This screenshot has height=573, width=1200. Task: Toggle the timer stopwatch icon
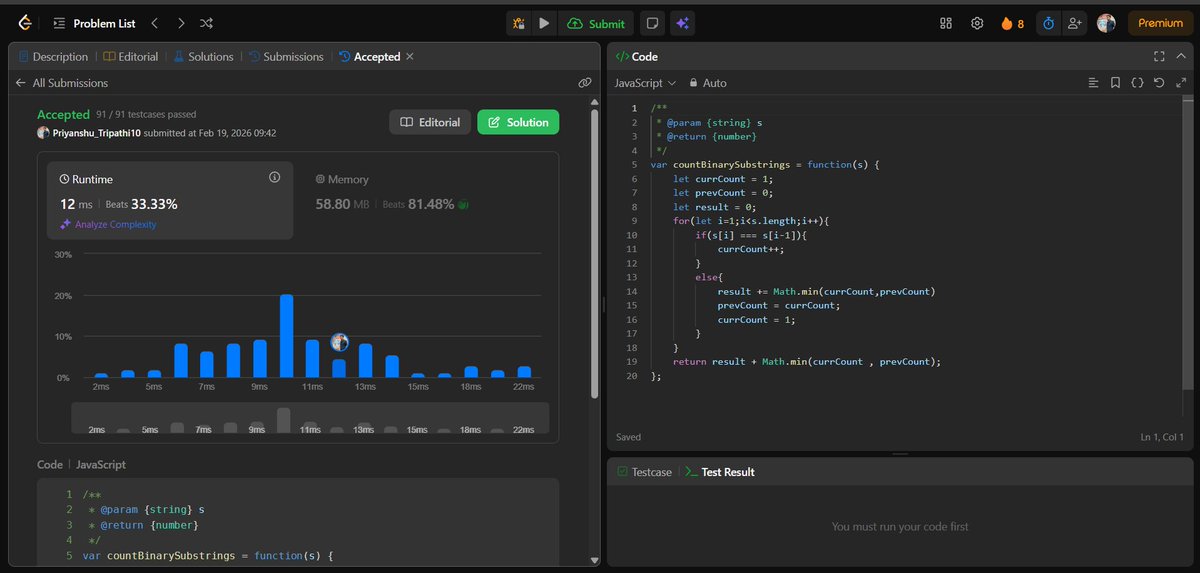tap(1048, 23)
